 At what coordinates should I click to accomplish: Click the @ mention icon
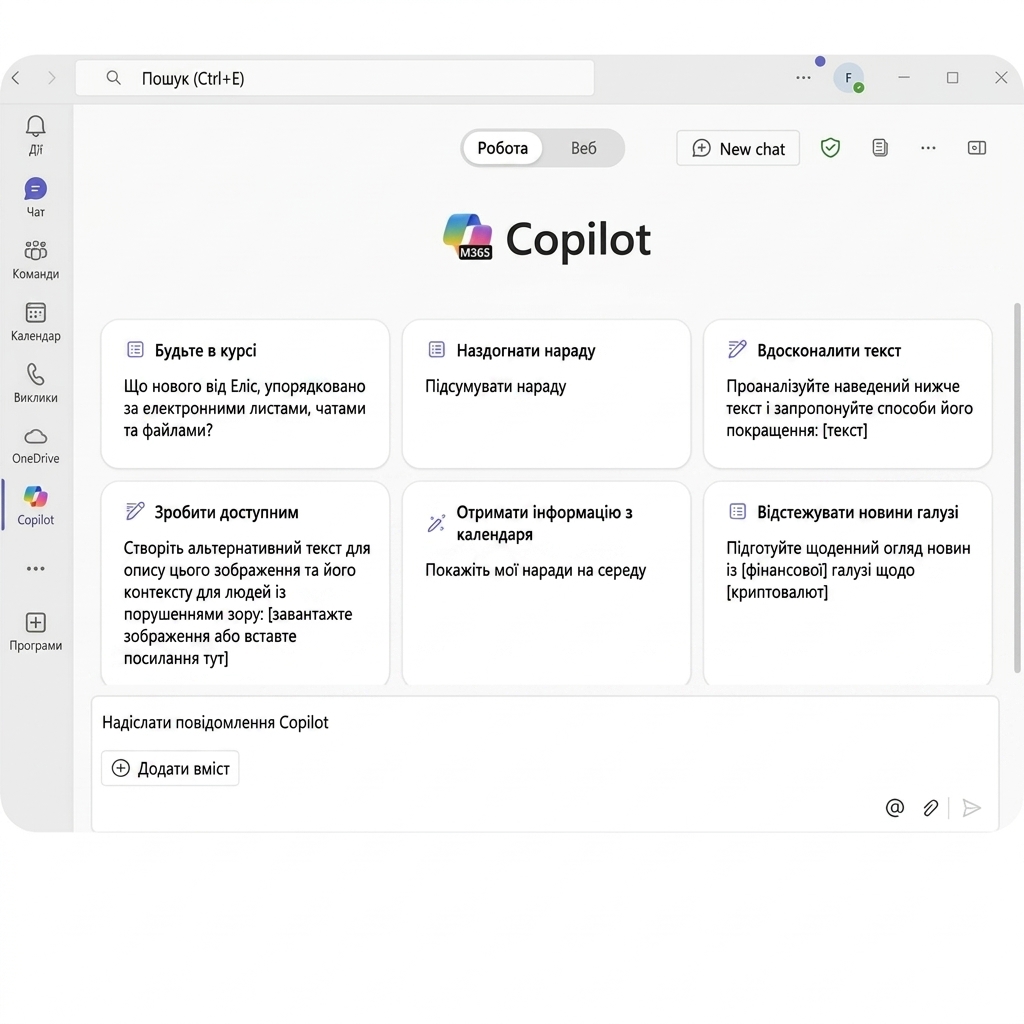tap(895, 808)
